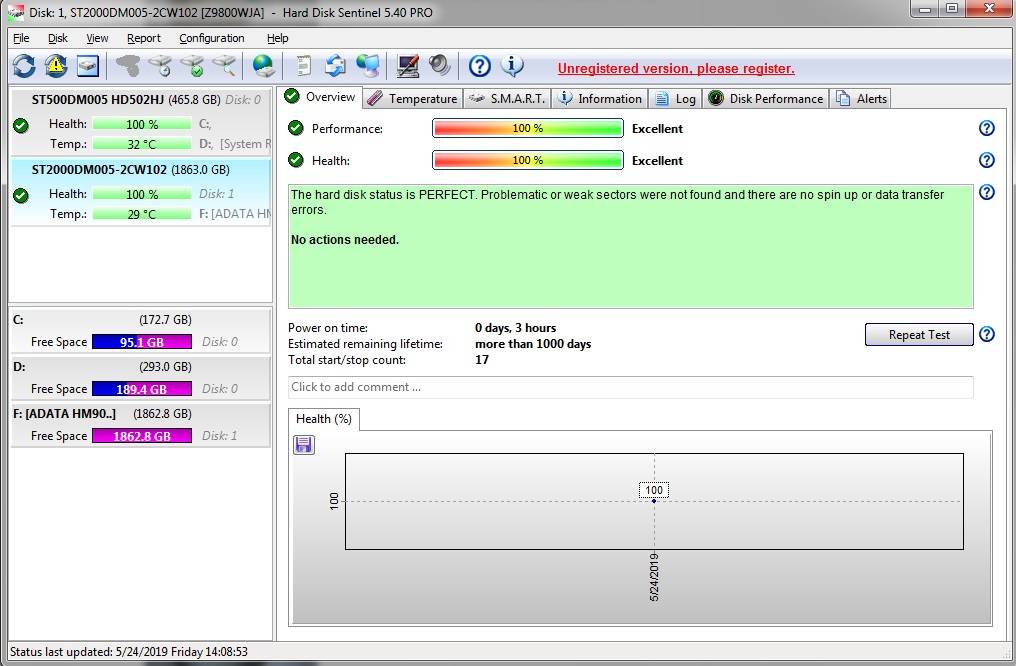Open the Report menu
The image size is (1016, 666).
point(144,38)
